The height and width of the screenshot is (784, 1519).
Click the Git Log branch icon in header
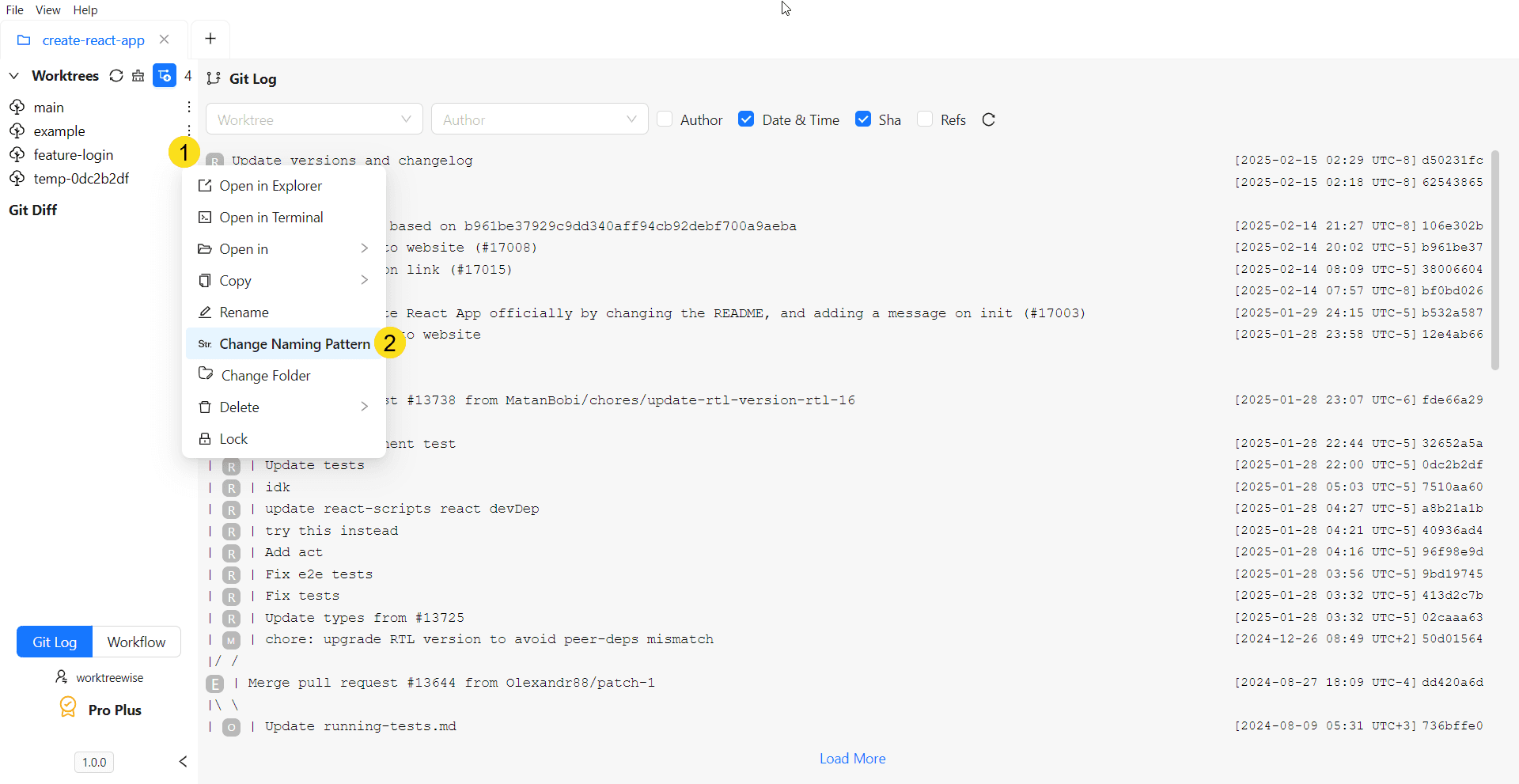point(214,78)
